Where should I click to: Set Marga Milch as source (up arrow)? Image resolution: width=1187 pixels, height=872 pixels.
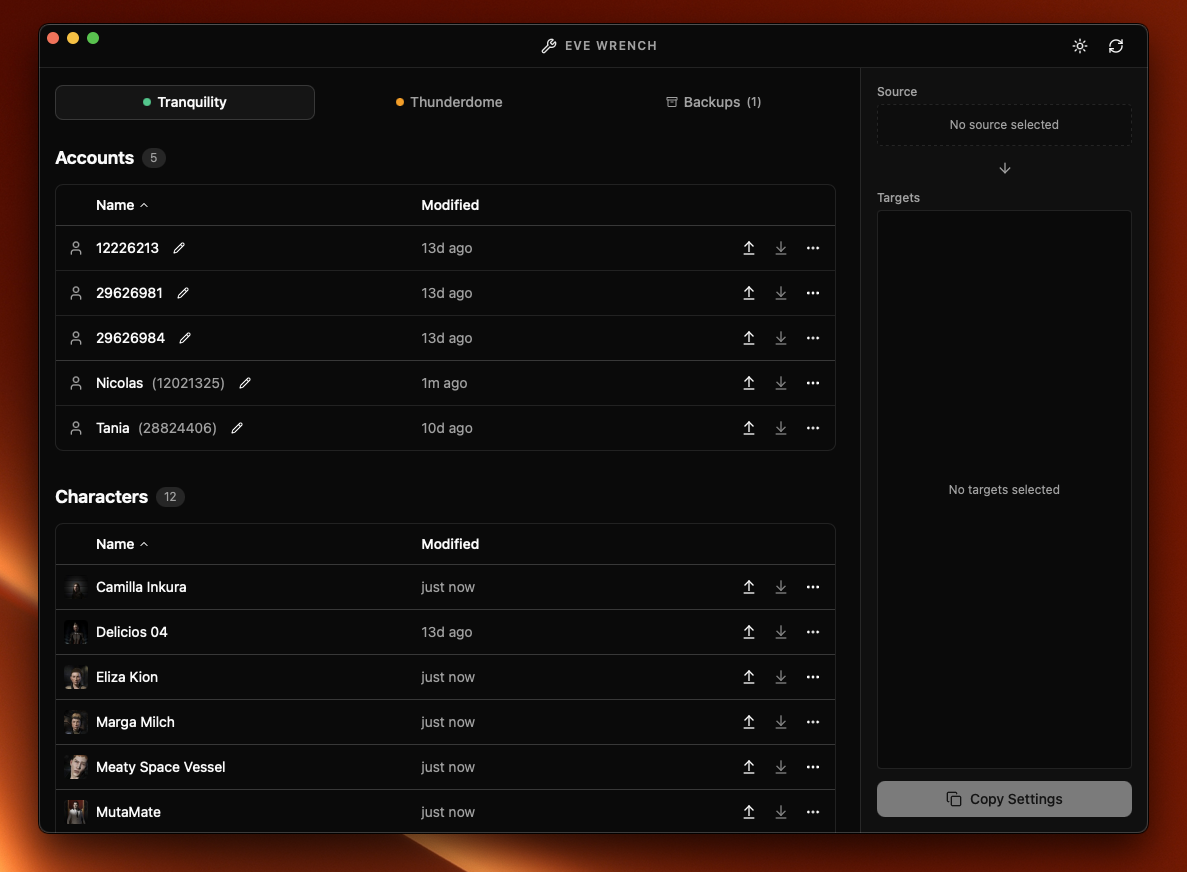[x=749, y=722]
